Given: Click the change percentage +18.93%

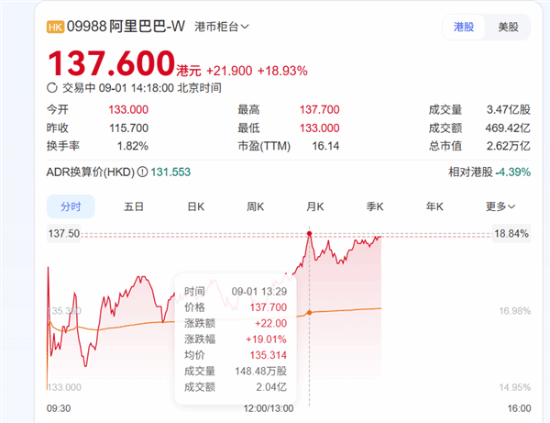Looking at the screenshot, I should click(282, 71).
